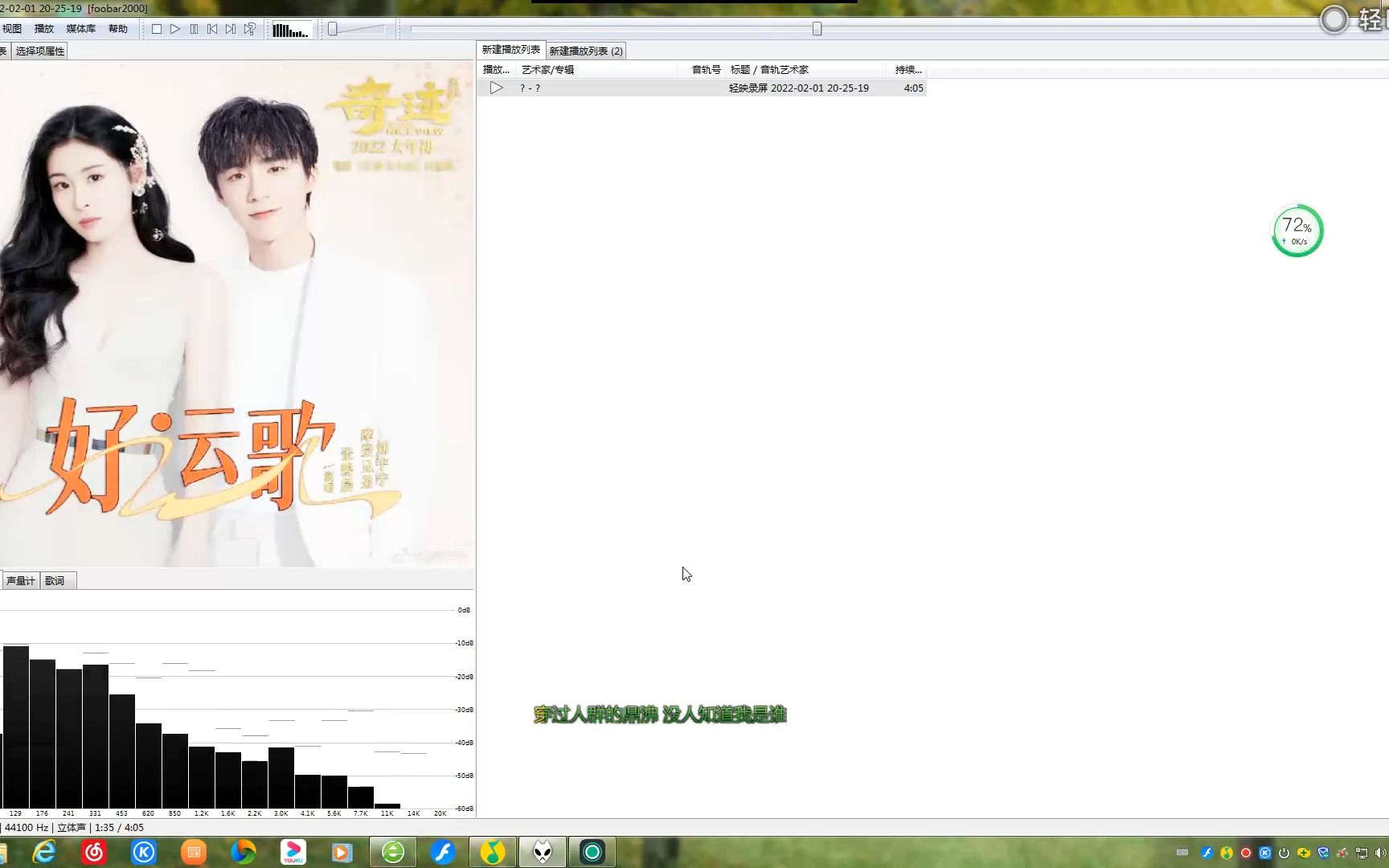The width and height of the screenshot is (1389, 868).
Task: Click the floating desktop lyrics text
Action: coord(660,714)
